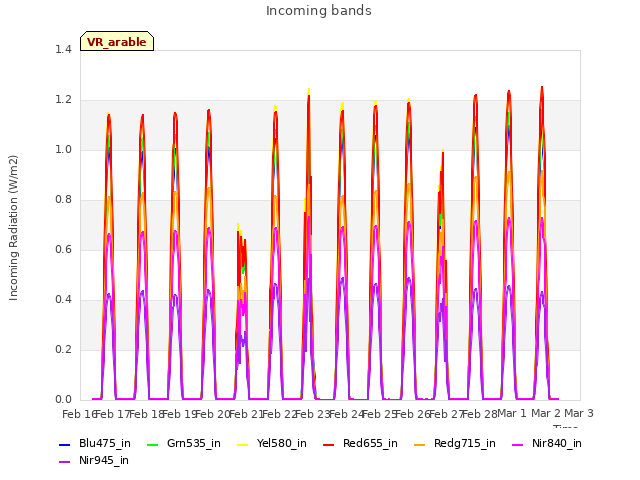
Task: Click the Feb 16 x-axis date label
Action: 78,414
